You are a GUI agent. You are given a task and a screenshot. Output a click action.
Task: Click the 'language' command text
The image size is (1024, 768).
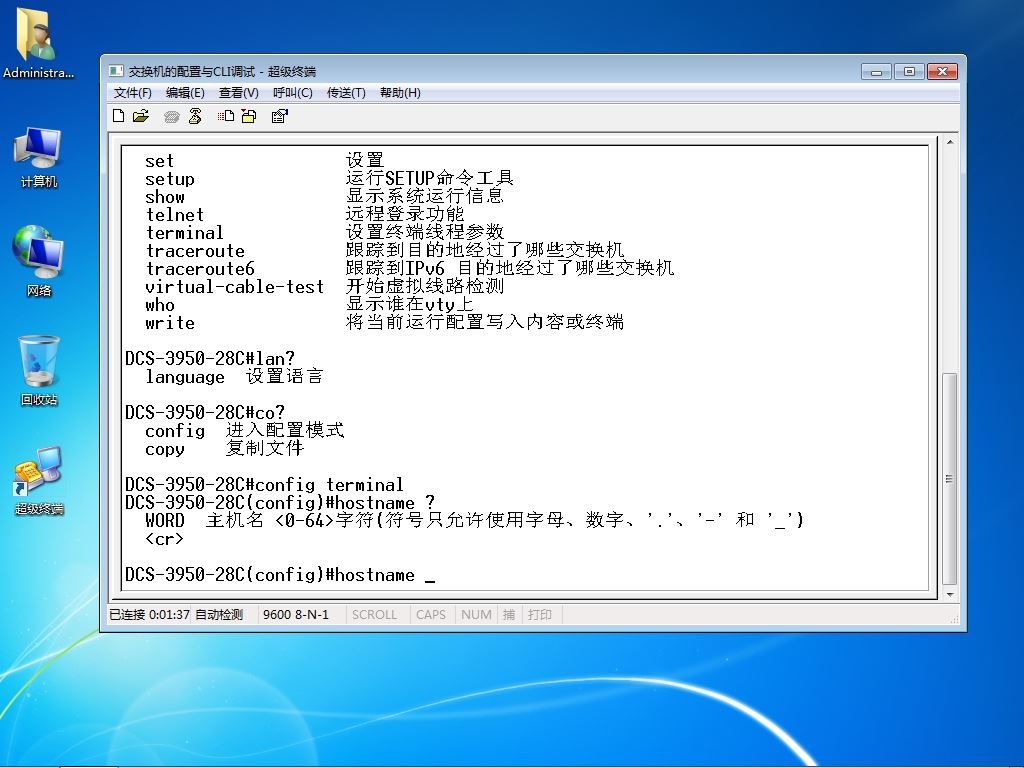tap(185, 377)
